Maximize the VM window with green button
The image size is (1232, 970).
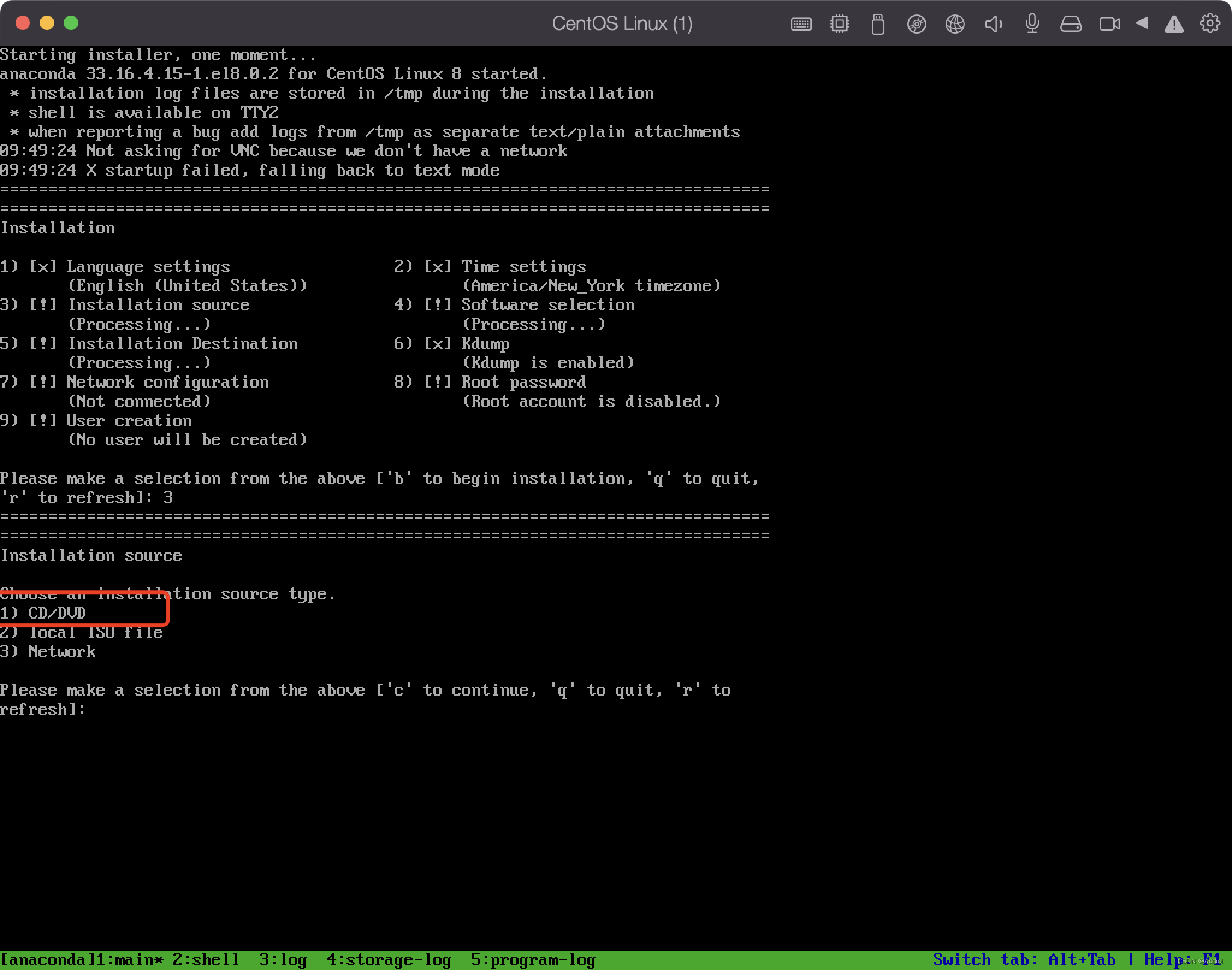(x=71, y=23)
